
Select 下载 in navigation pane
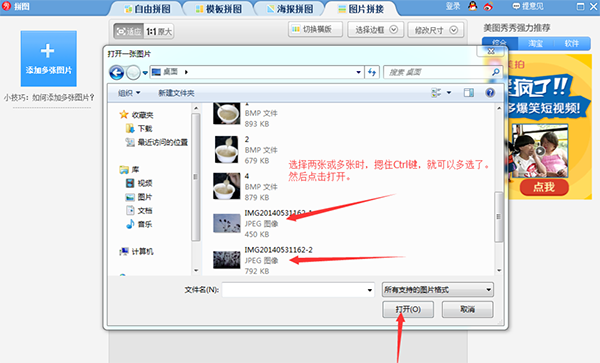click(139, 129)
